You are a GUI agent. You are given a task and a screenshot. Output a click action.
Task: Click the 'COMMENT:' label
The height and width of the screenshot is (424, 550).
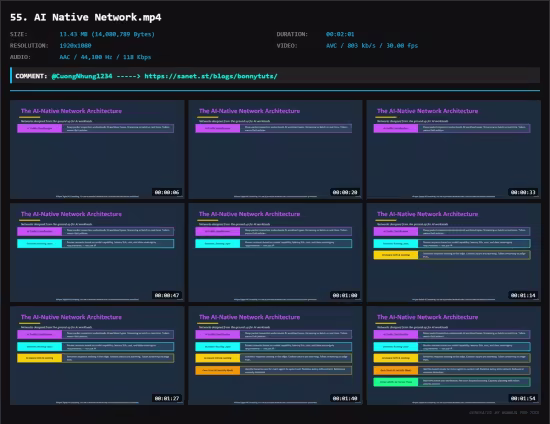[31, 76]
